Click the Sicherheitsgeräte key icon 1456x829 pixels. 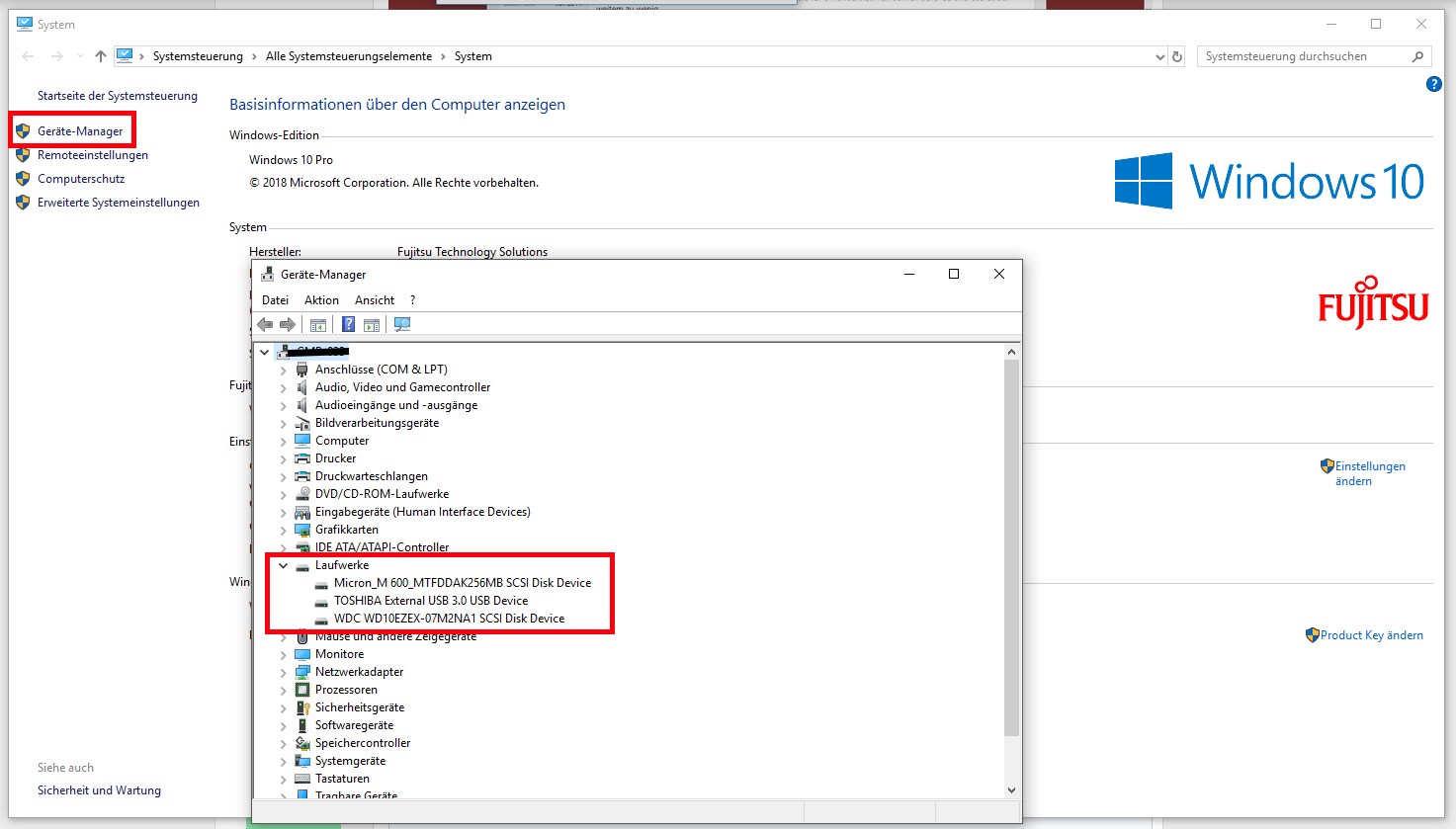(x=302, y=707)
